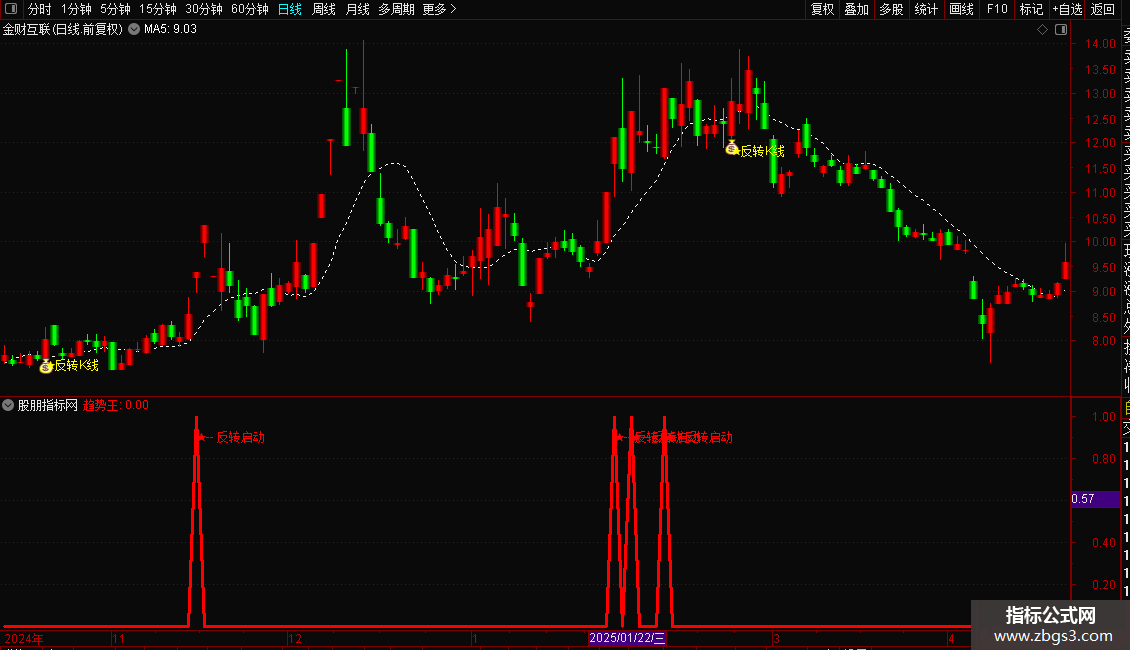Open the 多周期 multi-period view
The image size is (1130, 650).
(396, 9)
